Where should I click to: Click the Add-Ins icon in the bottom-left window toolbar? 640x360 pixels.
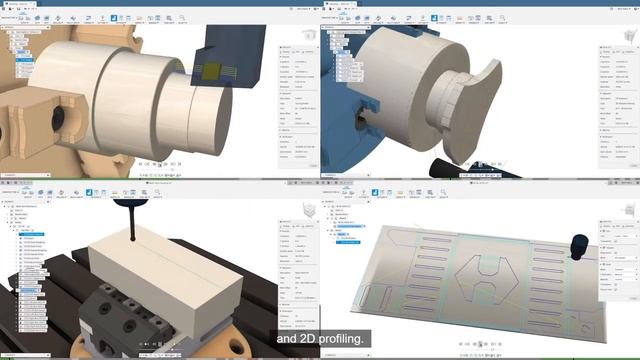[x=144, y=192]
